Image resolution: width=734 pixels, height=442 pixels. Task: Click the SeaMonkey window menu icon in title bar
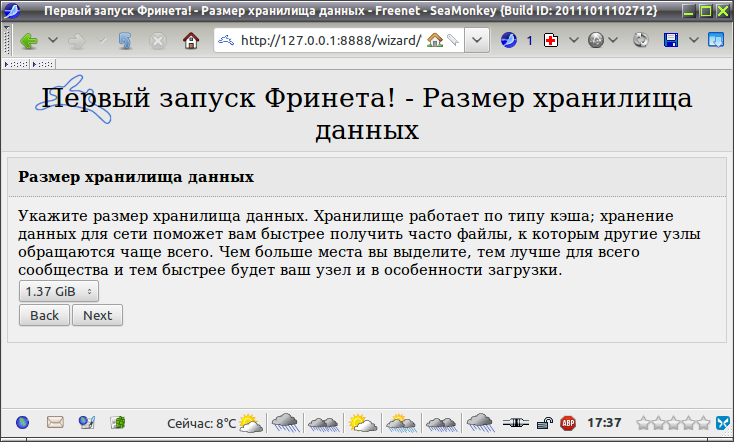pyautogui.click(x=12, y=10)
